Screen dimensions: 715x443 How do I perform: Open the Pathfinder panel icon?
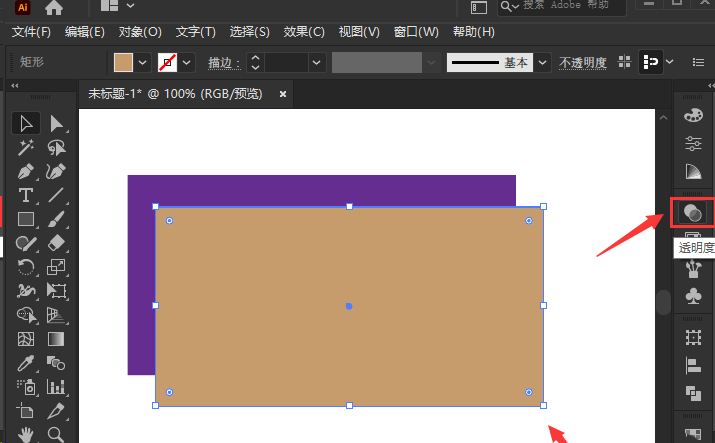click(x=692, y=393)
